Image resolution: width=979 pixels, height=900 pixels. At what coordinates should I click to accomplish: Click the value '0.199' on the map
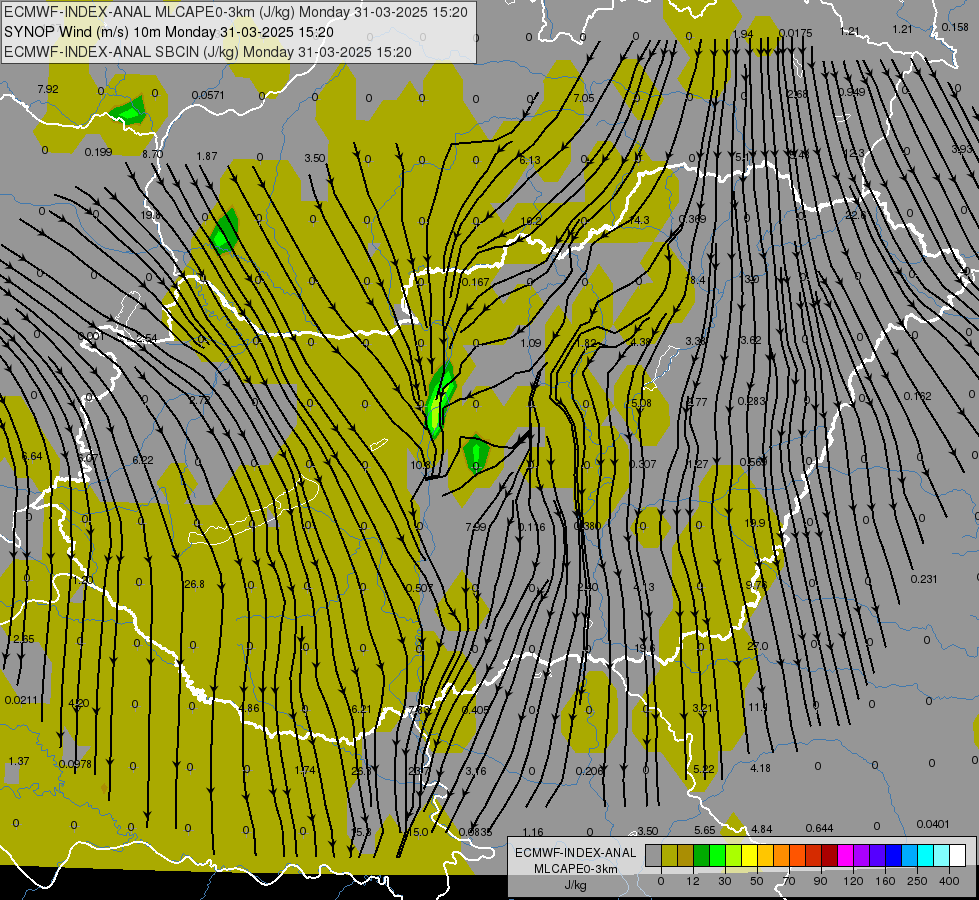98,152
